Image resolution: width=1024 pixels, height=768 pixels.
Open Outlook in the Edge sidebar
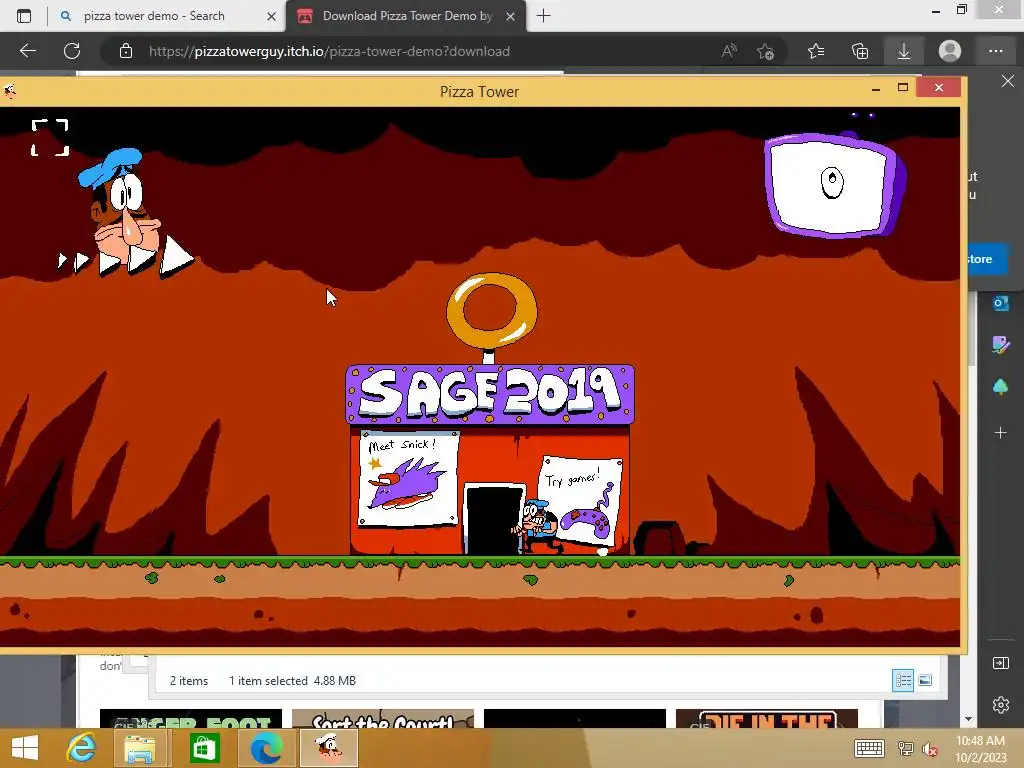[x=1000, y=303]
